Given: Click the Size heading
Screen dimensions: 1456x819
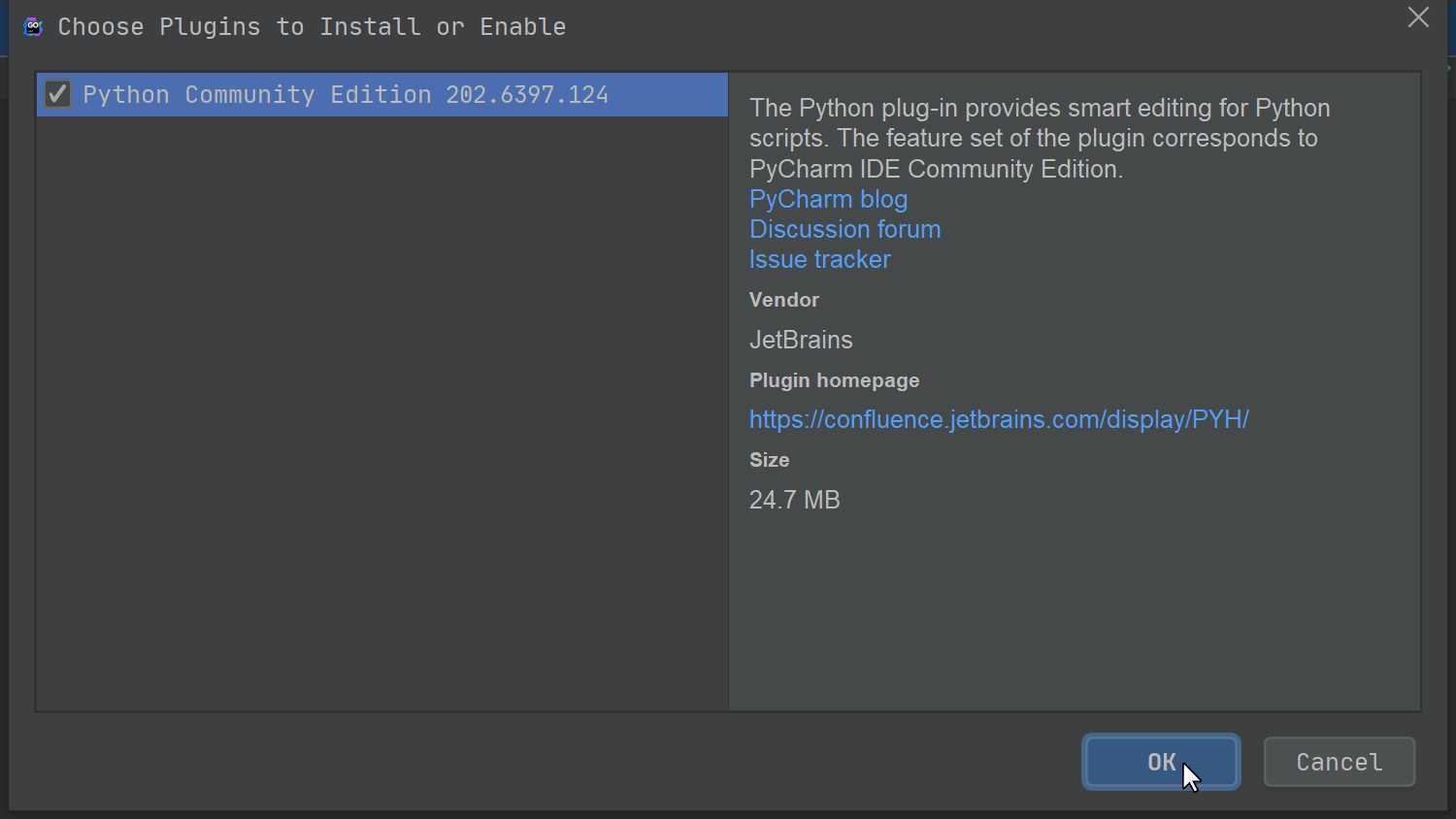Looking at the screenshot, I should tap(769, 460).
